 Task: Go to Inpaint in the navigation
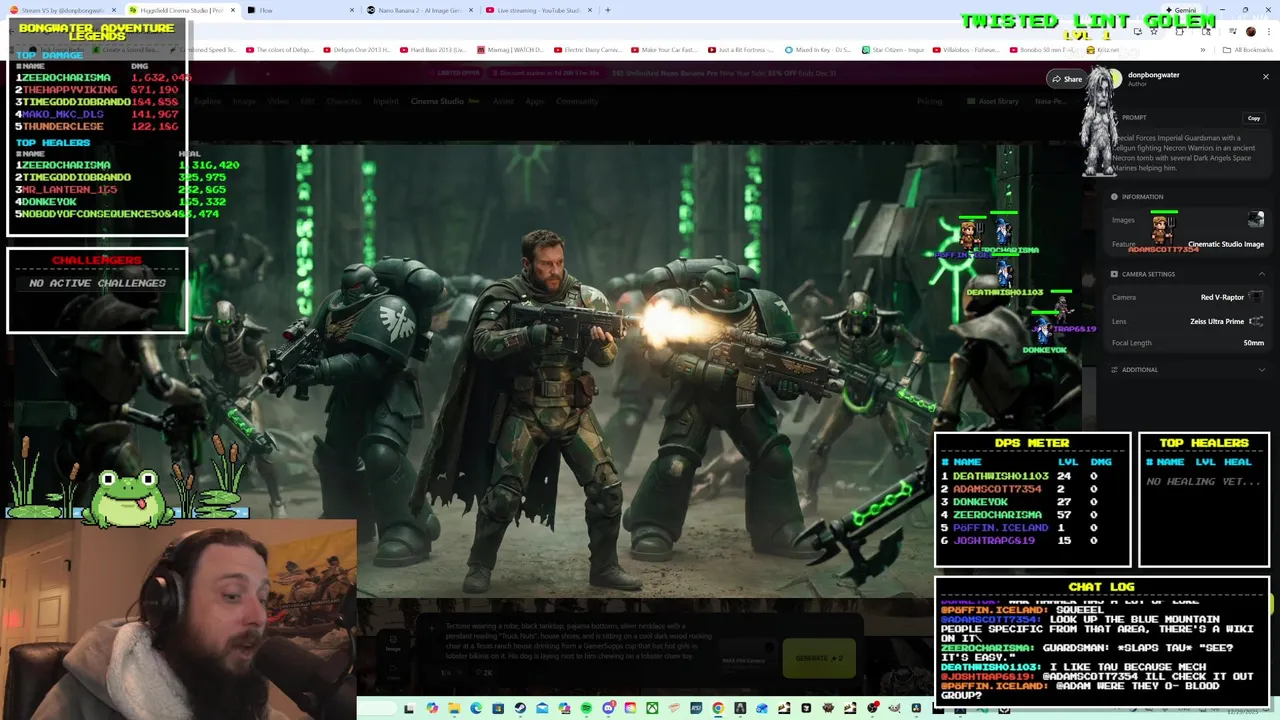tap(386, 101)
